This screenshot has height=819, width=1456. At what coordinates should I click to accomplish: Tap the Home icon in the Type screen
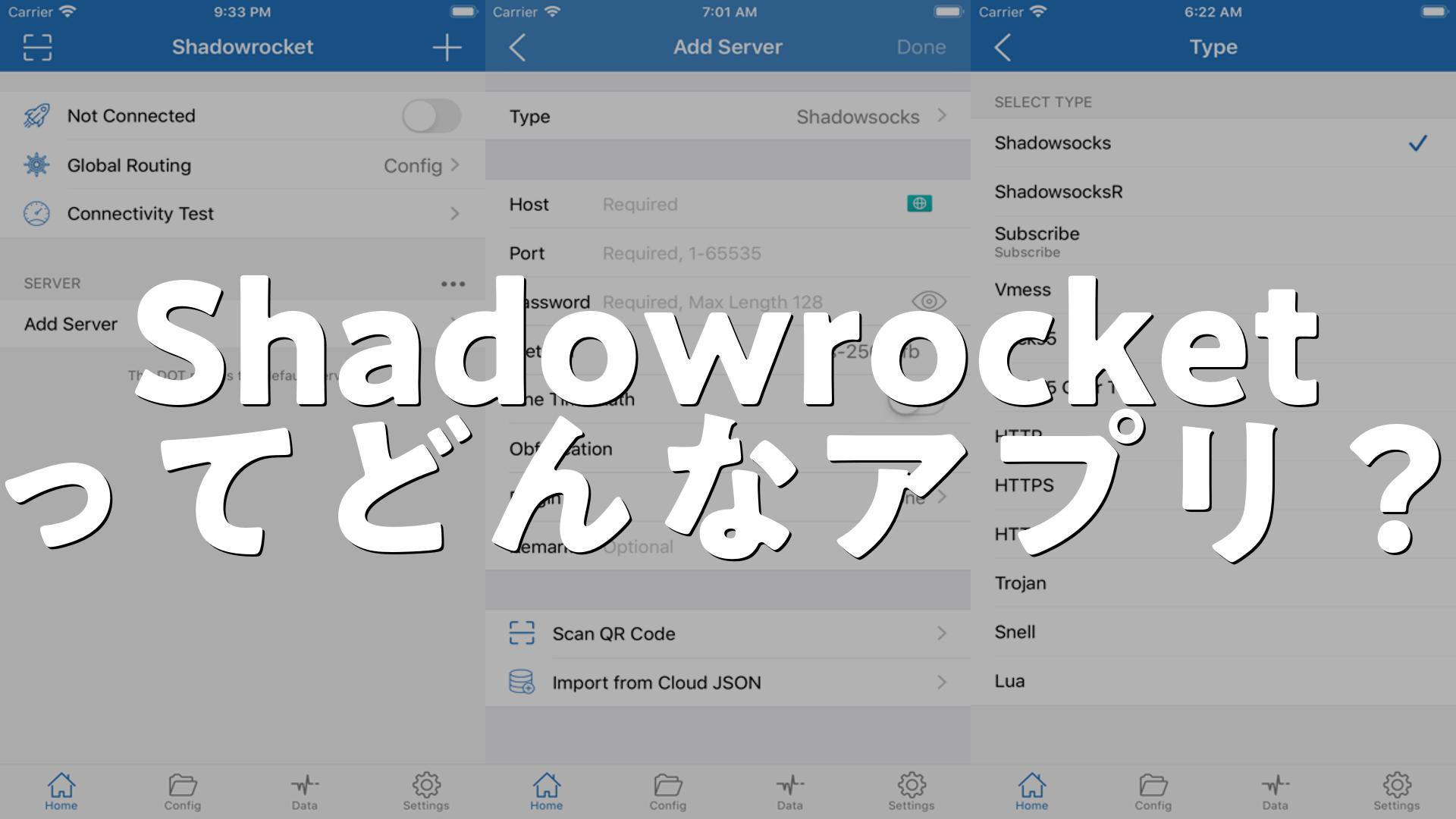pyautogui.click(x=1031, y=785)
